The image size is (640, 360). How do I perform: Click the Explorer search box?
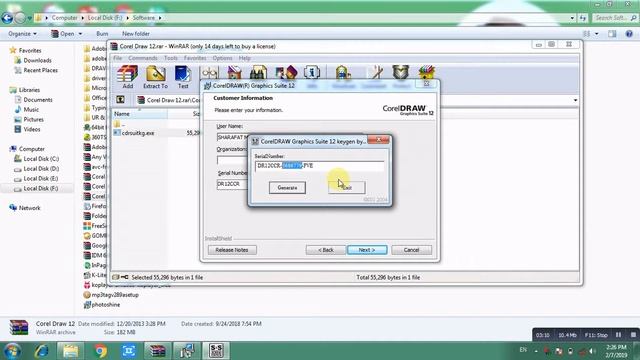tap(616, 18)
